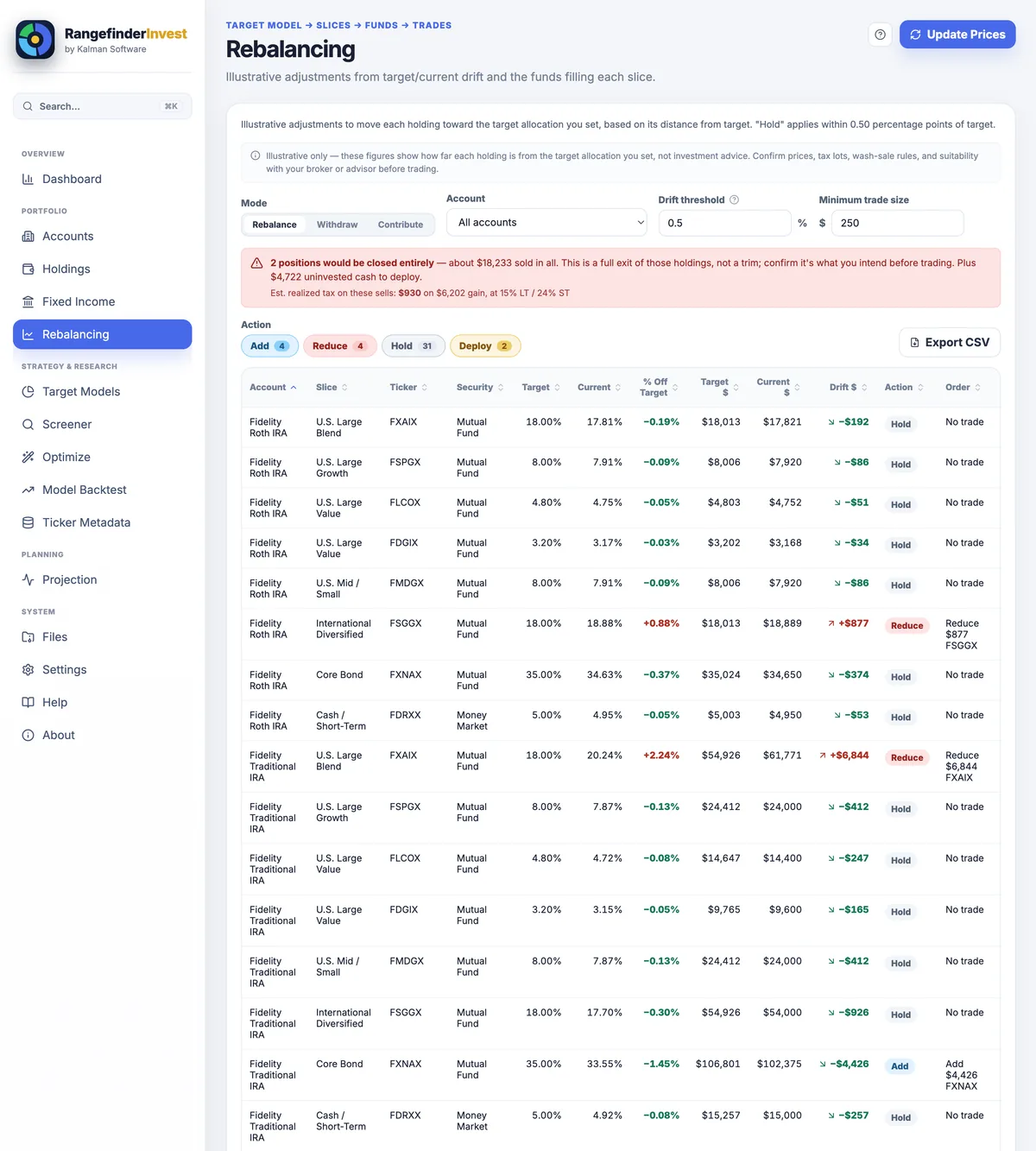
Task: Click the −1.45% off target value
Action: tap(661, 1065)
